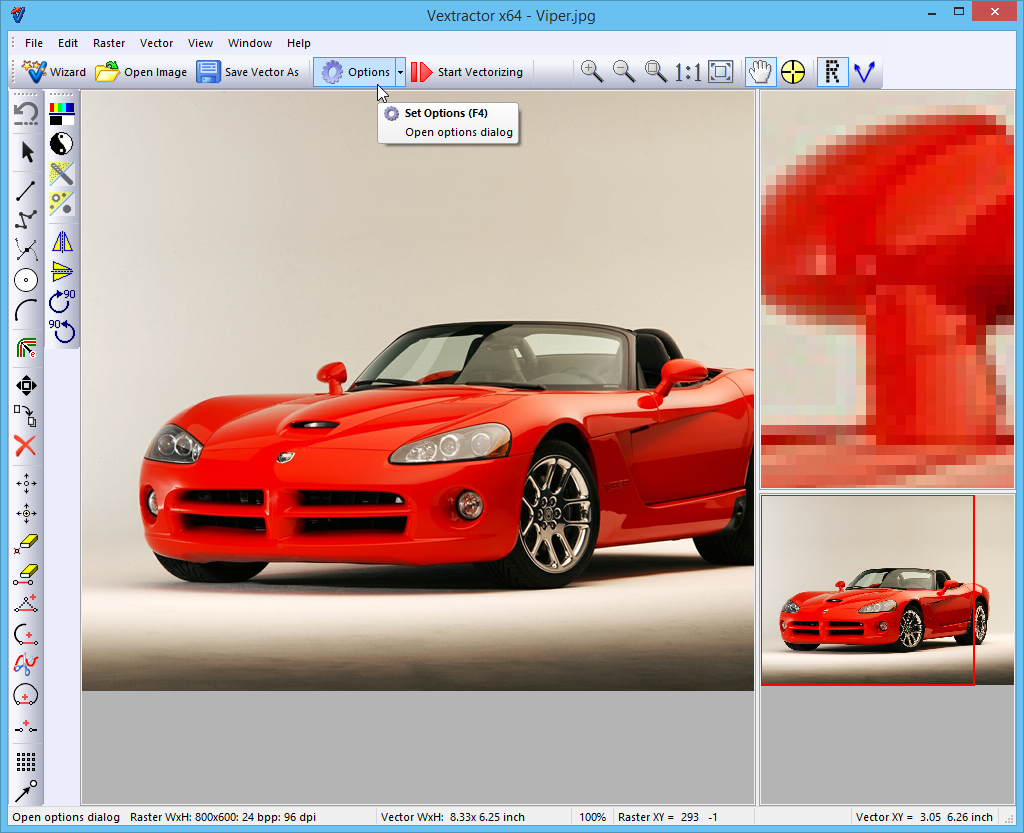
Task: Toggle the pan hand tool
Action: coord(760,71)
